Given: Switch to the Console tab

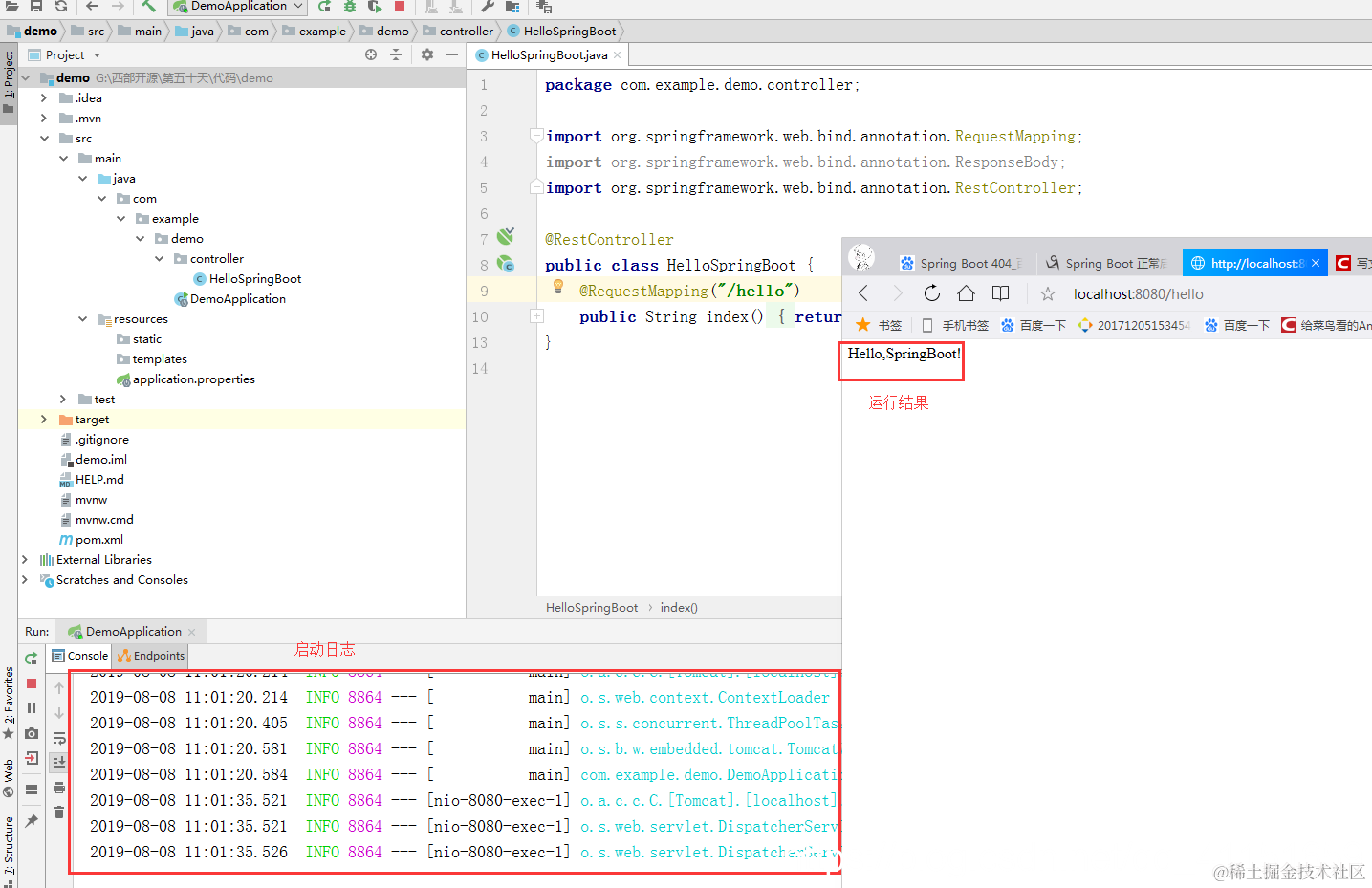Looking at the screenshot, I should (x=80, y=656).
